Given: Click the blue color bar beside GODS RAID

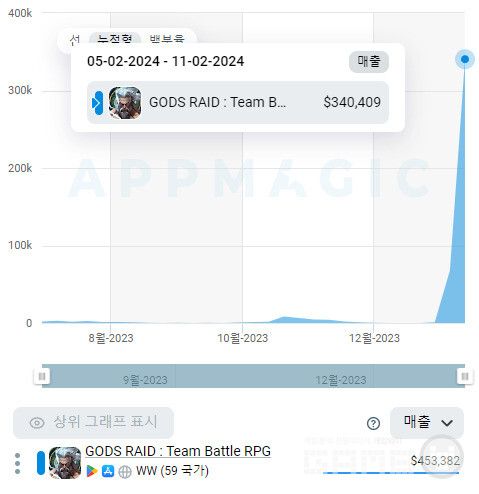Looking at the screenshot, I should click(x=41, y=463).
